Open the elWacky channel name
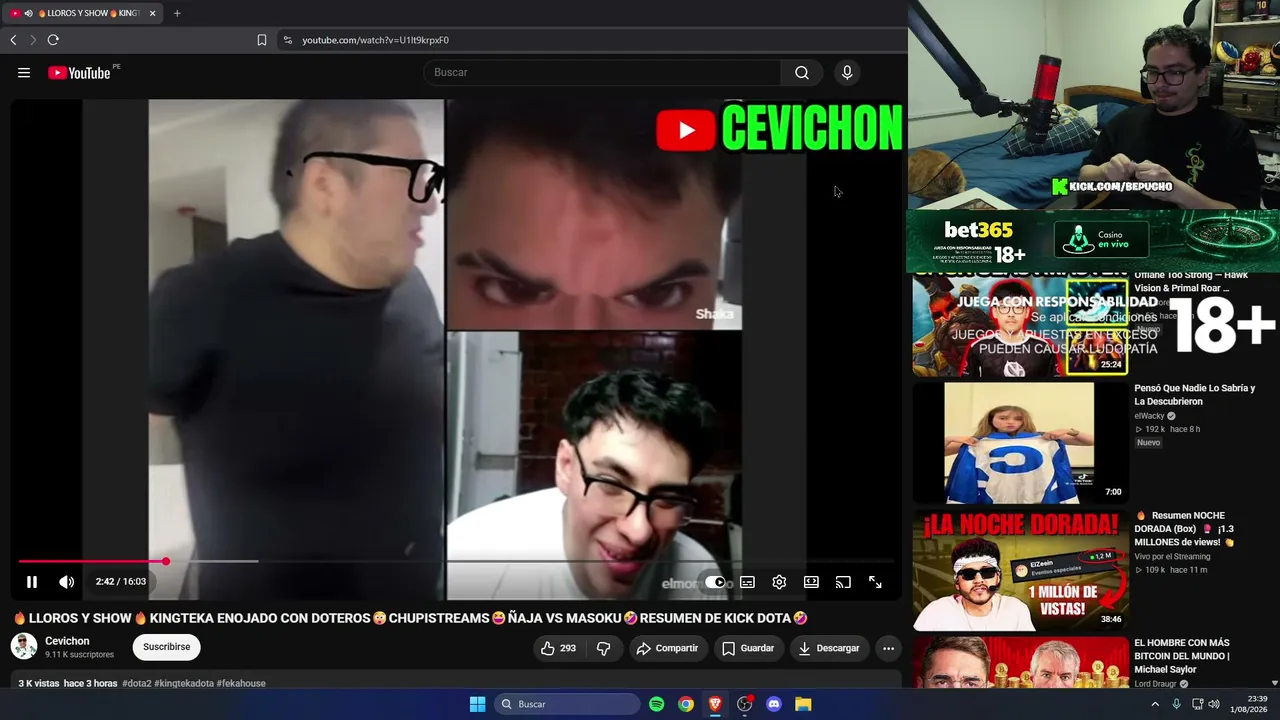The width and height of the screenshot is (1280, 720). coord(1150,416)
